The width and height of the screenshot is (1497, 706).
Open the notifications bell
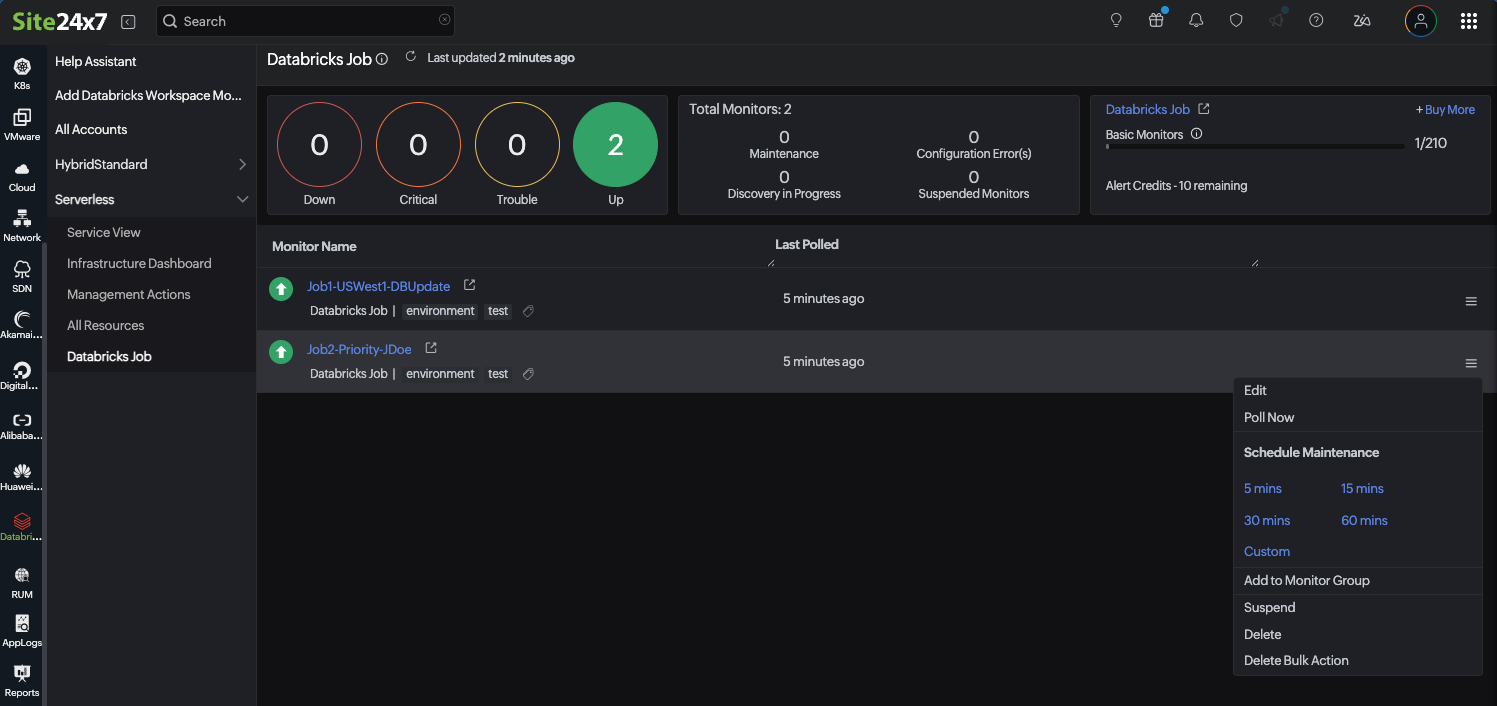point(1196,20)
